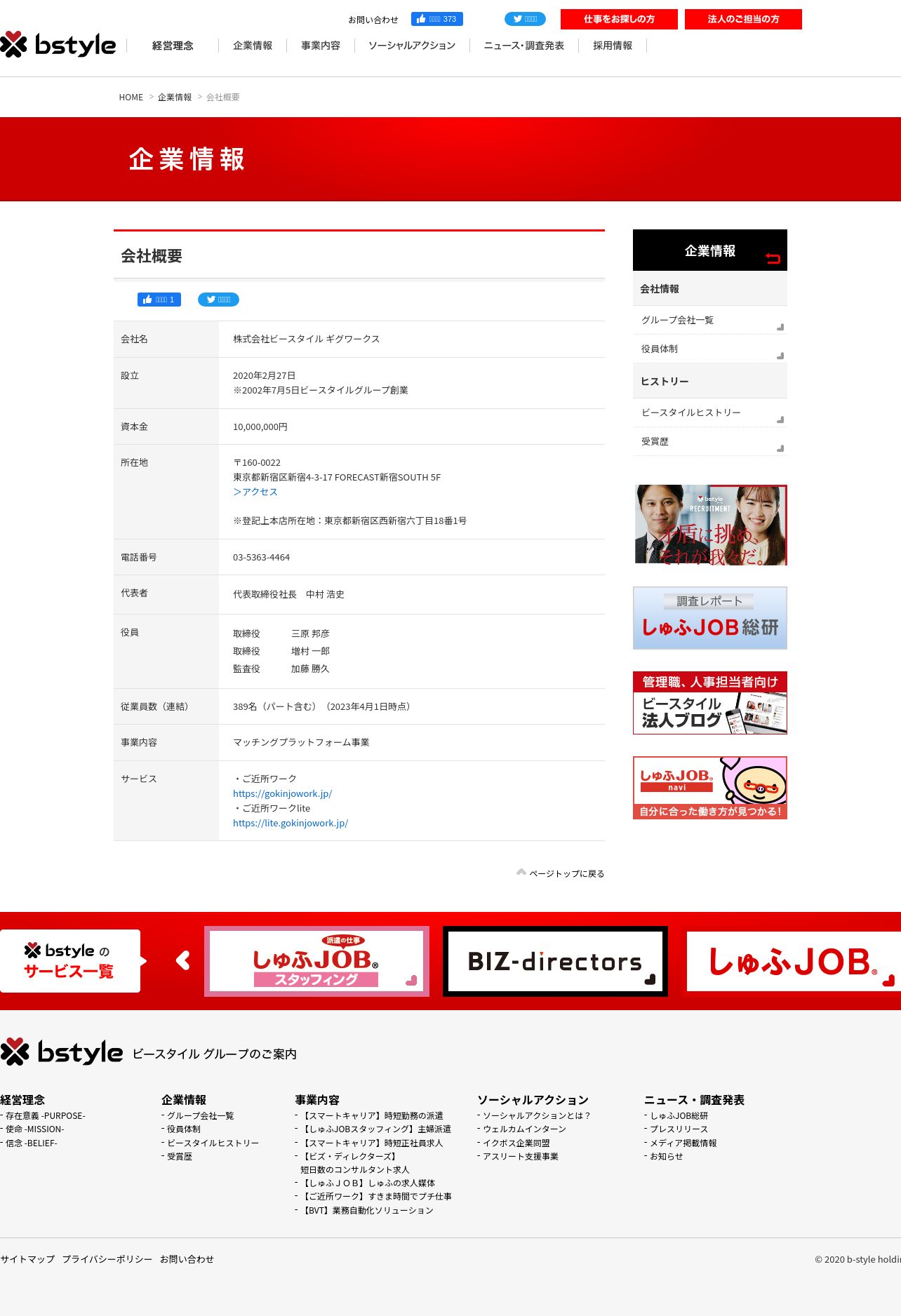Click footer link ソーシャルアクションとは？
This screenshot has height=1316, width=901.
tap(538, 1115)
